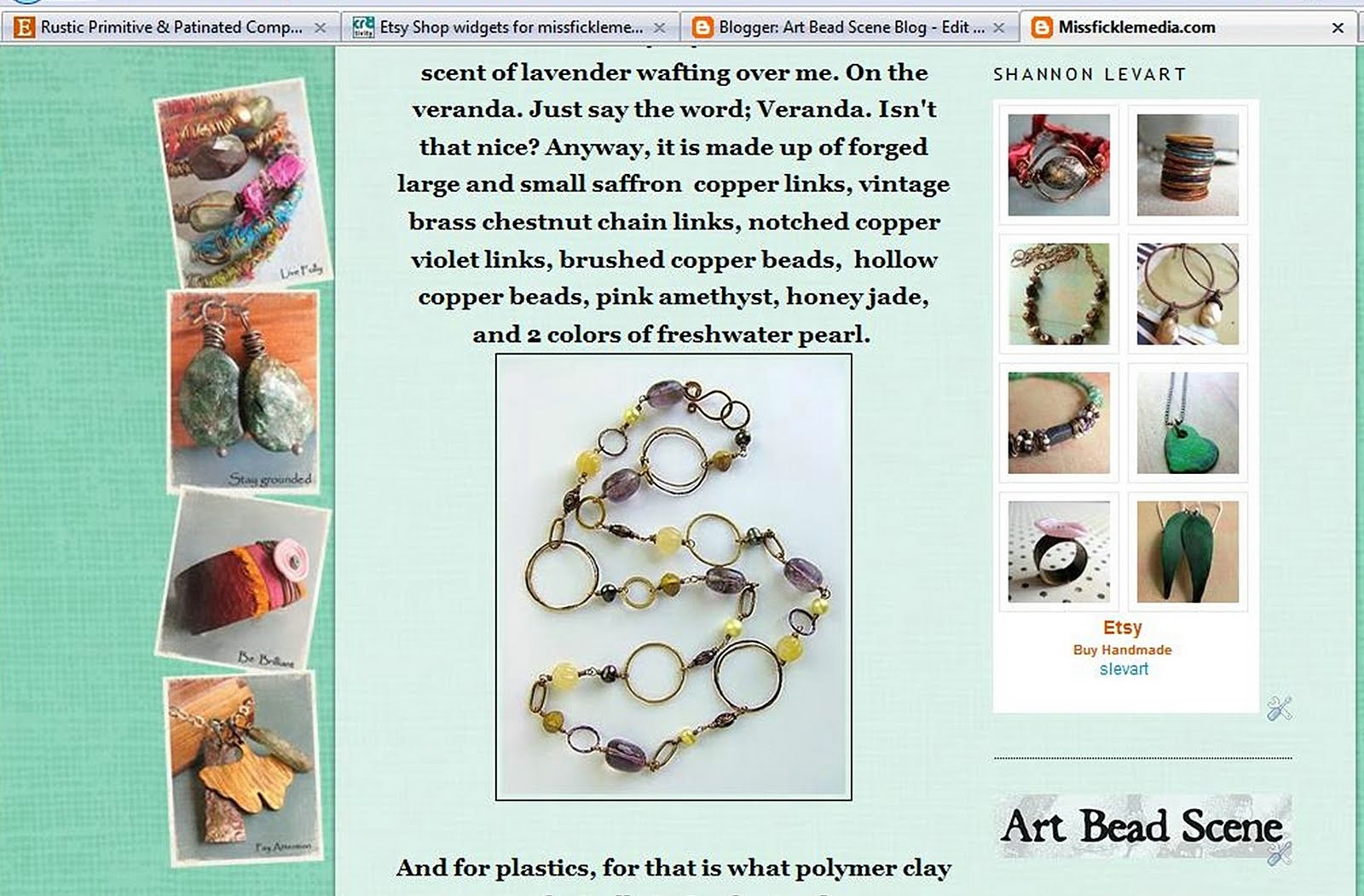Click the favicon on the Etsy Shop widgets tab
Screen dimensions: 1364x896
pyautogui.click(x=363, y=27)
